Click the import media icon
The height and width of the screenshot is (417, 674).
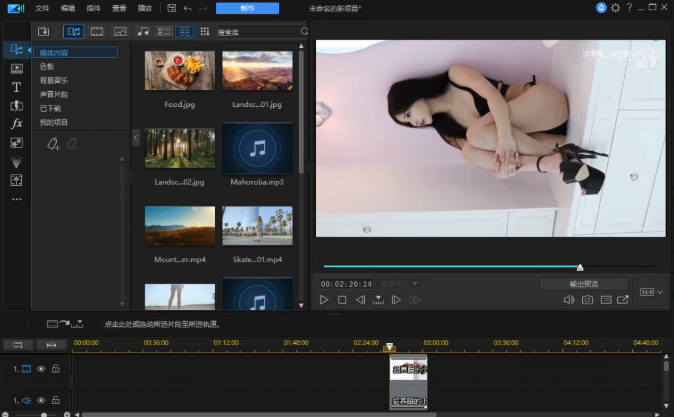coord(43,31)
